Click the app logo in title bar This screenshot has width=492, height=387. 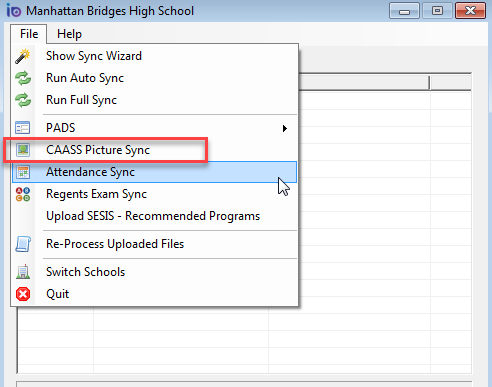tap(14, 11)
